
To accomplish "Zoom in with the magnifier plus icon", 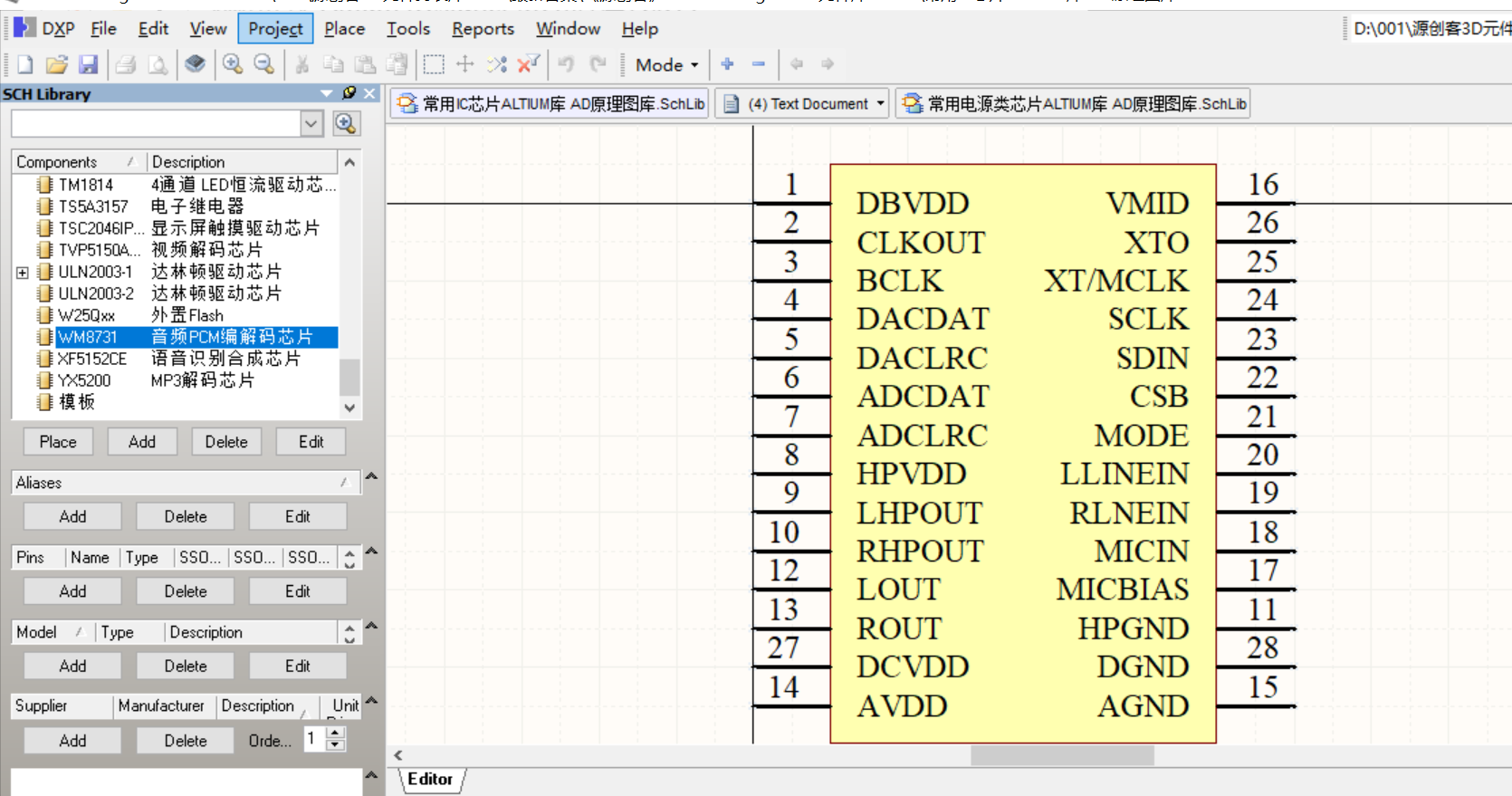I will coord(233,64).
